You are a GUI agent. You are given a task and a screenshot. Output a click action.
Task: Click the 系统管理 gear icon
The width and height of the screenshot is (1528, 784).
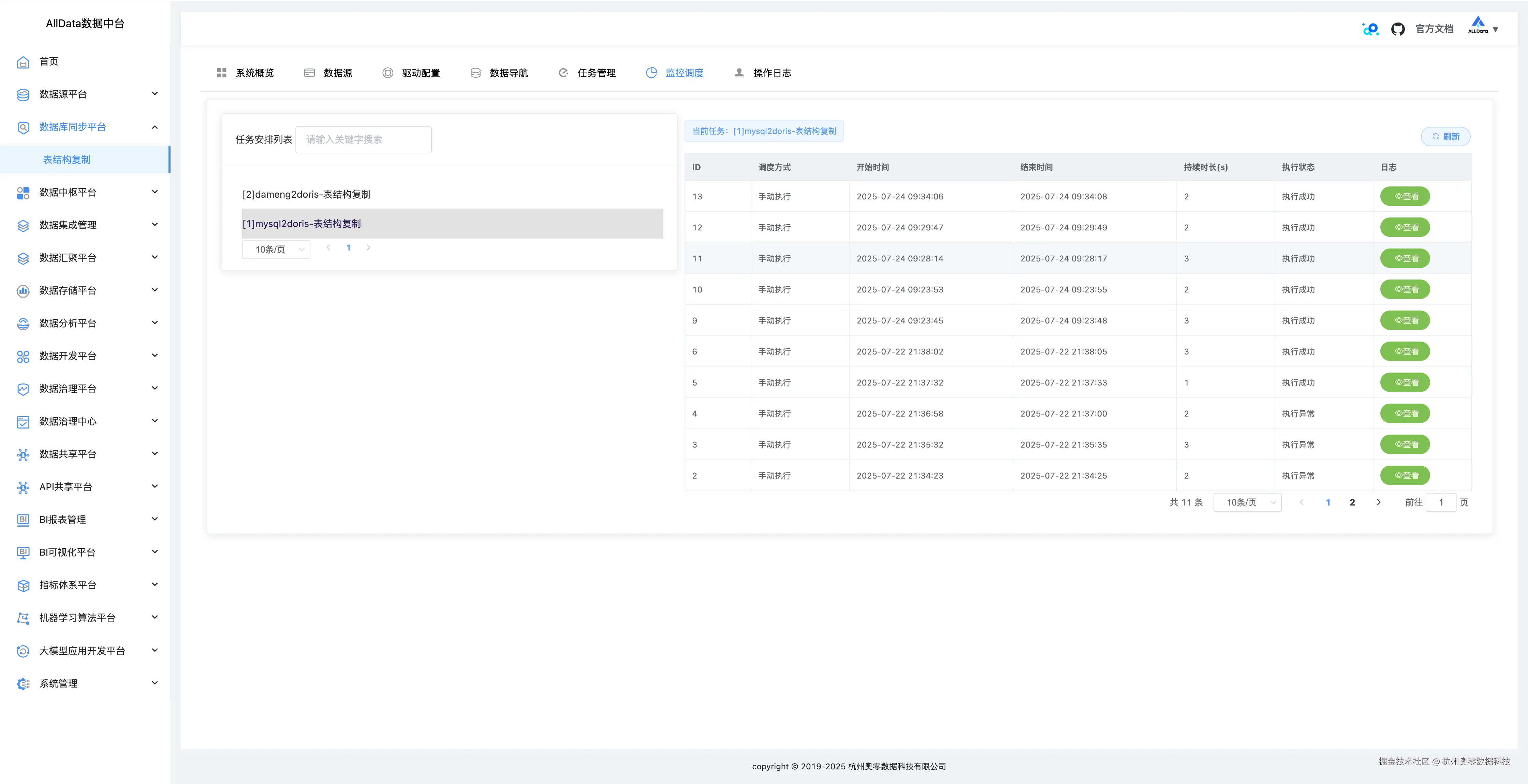[x=23, y=684]
